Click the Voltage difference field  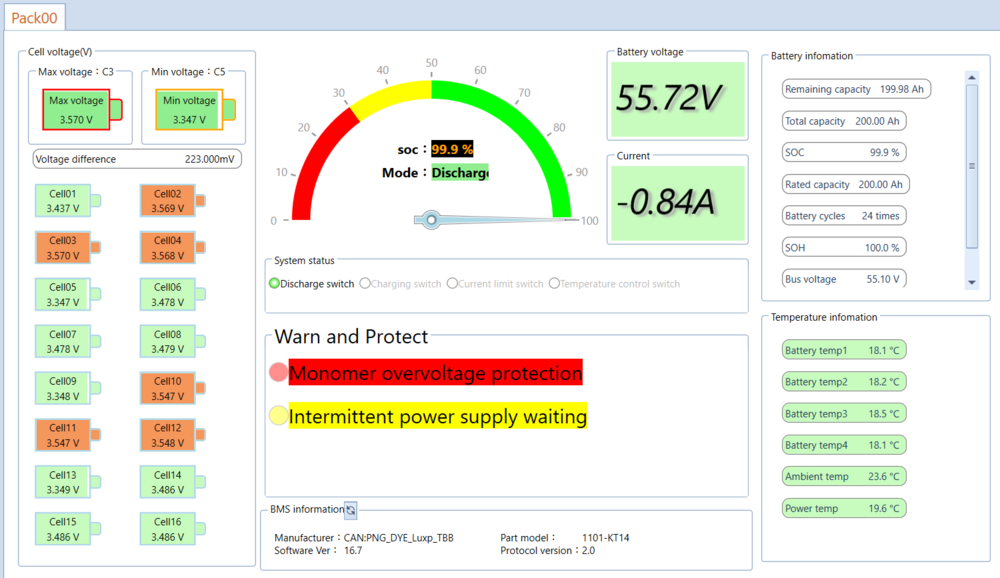tap(137, 159)
